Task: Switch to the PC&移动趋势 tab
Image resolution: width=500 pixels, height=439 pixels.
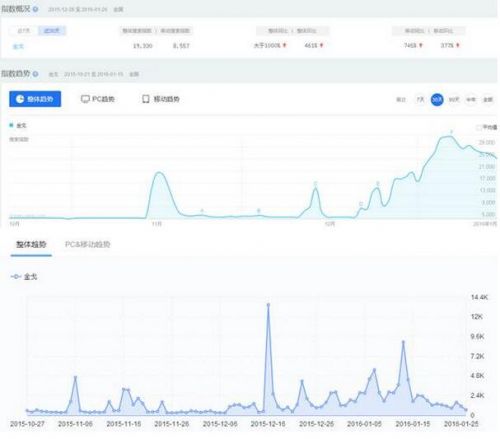Action: [87, 244]
